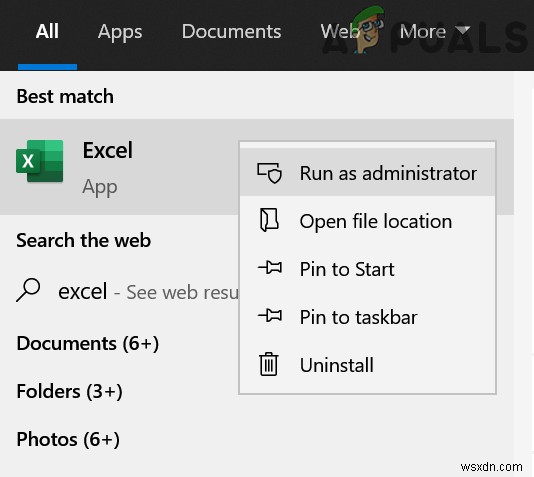This screenshot has height=477, width=534.
Task: Expand the Folders (3+) results group
Action: pos(69,391)
